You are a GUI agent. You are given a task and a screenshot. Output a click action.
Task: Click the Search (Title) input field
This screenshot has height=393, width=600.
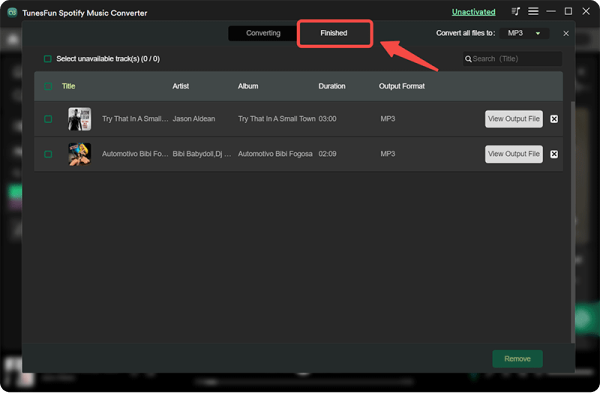[512, 59]
